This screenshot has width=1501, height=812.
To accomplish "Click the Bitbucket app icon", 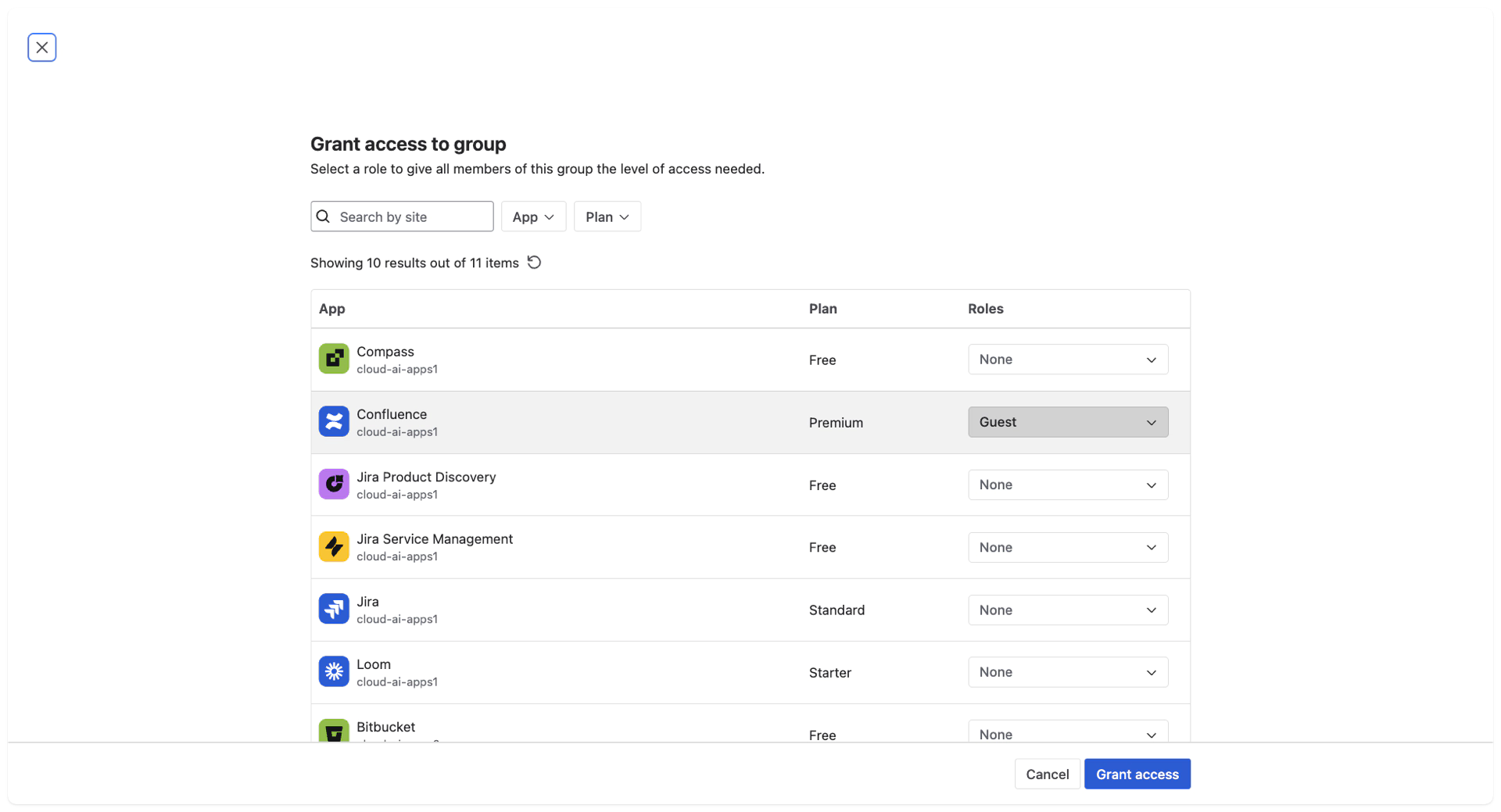I will pos(334,732).
